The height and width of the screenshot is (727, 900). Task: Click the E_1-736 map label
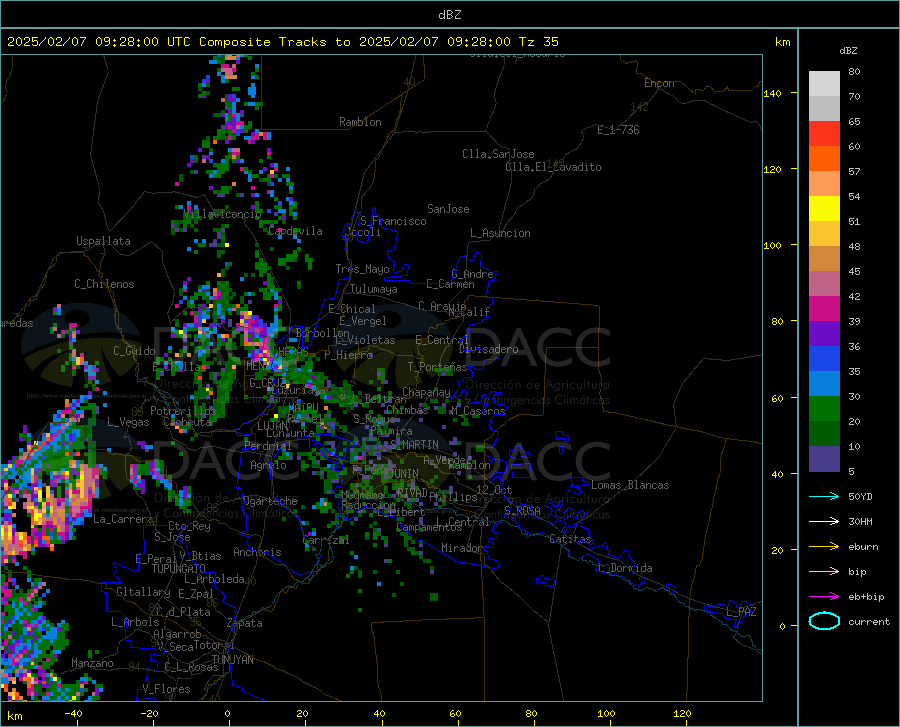point(618,130)
